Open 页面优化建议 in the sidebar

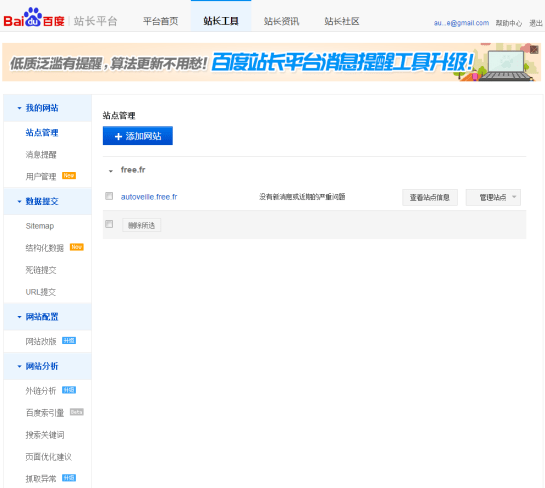pyautogui.click(x=49, y=457)
